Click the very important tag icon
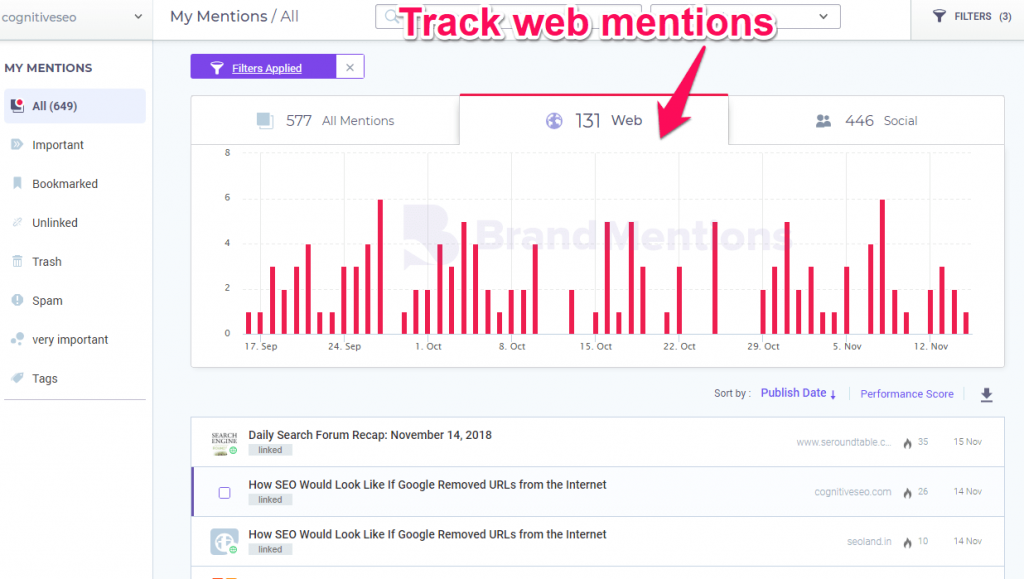Image resolution: width=1024 pixels, height=579 pixels. coord(17,339)
